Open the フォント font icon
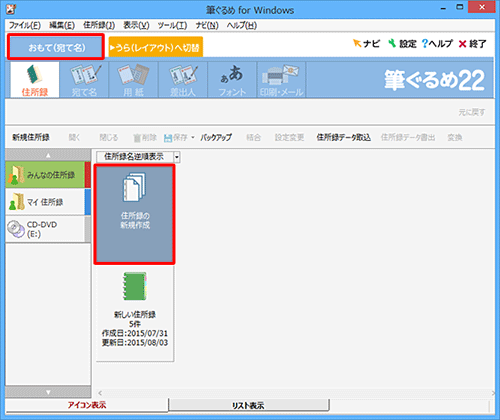Image resolution: width=500 pixels, height=420 pixels. point(232,80)
